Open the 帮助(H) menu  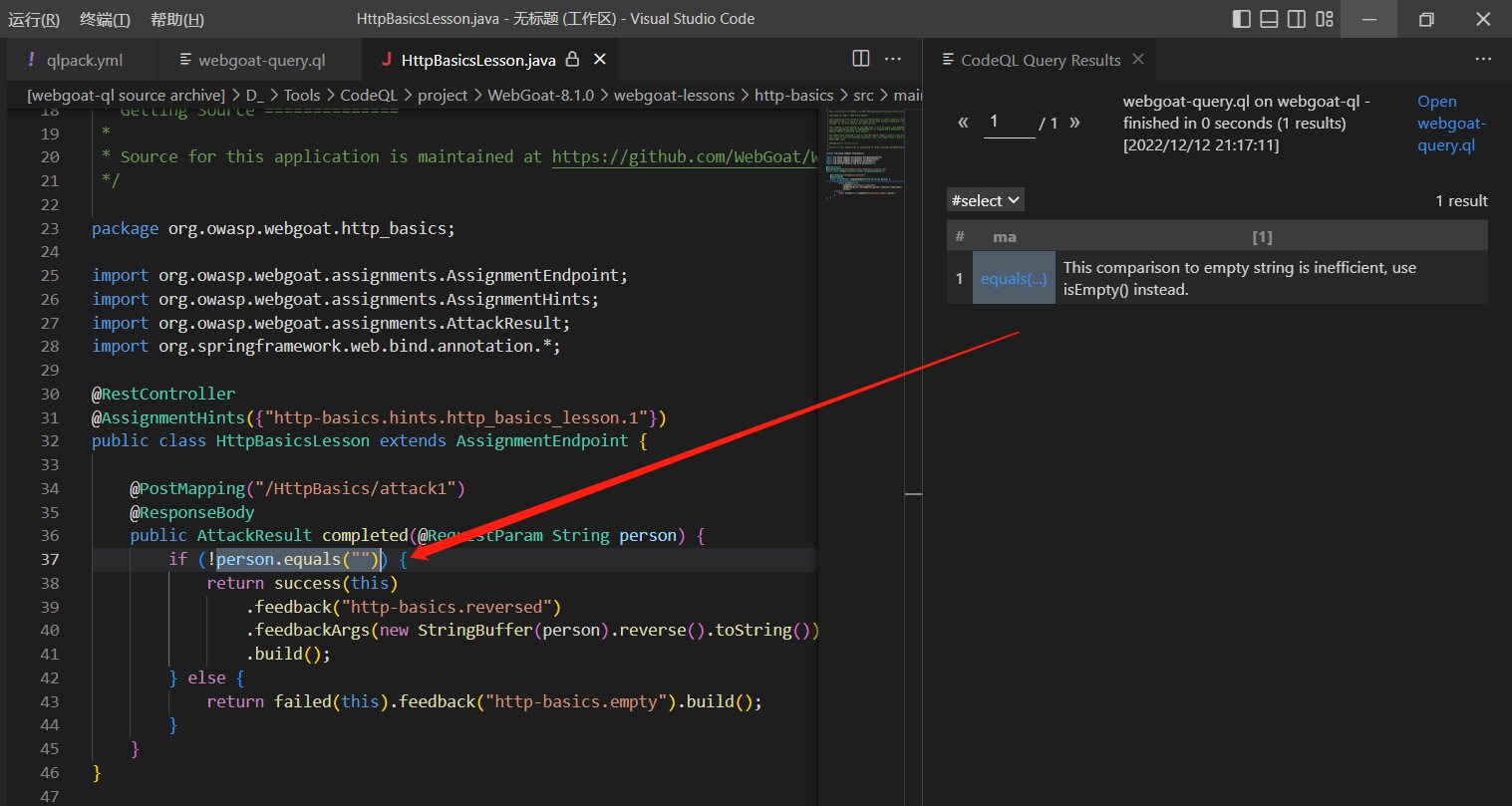tap(177, 19)
